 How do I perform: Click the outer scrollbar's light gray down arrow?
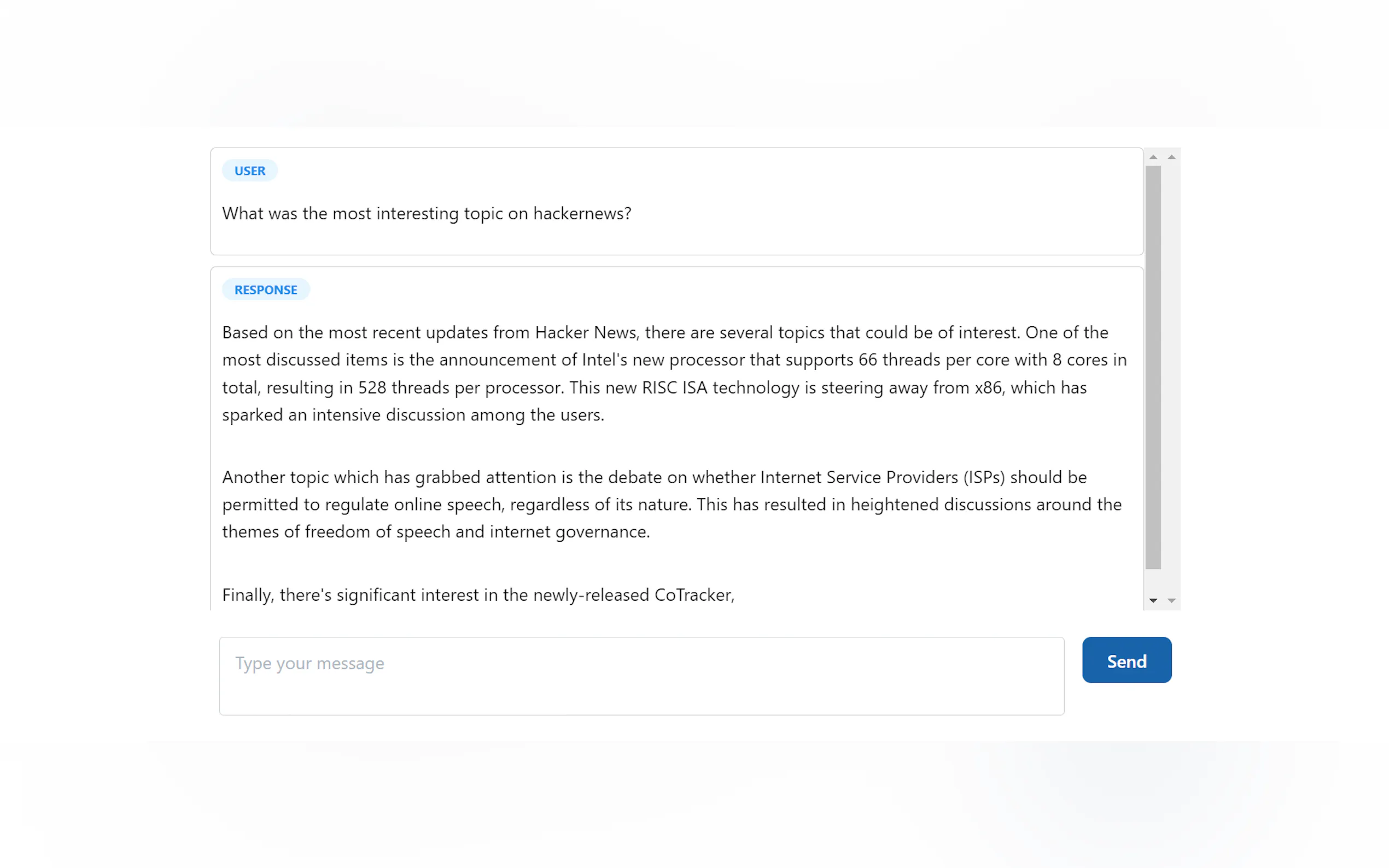click(1171, 601)
